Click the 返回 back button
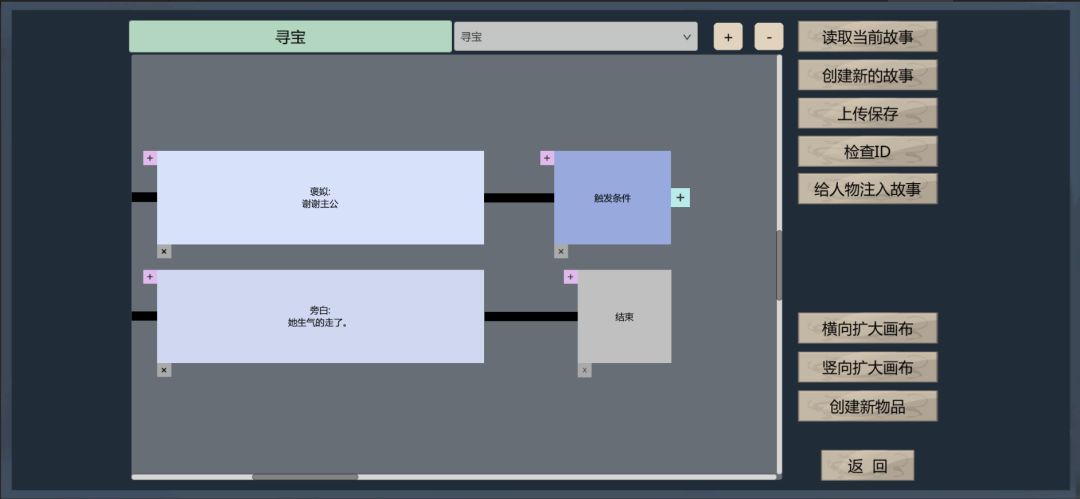Viewport: 1080px width, 499px height. click(x=867, y=466)
